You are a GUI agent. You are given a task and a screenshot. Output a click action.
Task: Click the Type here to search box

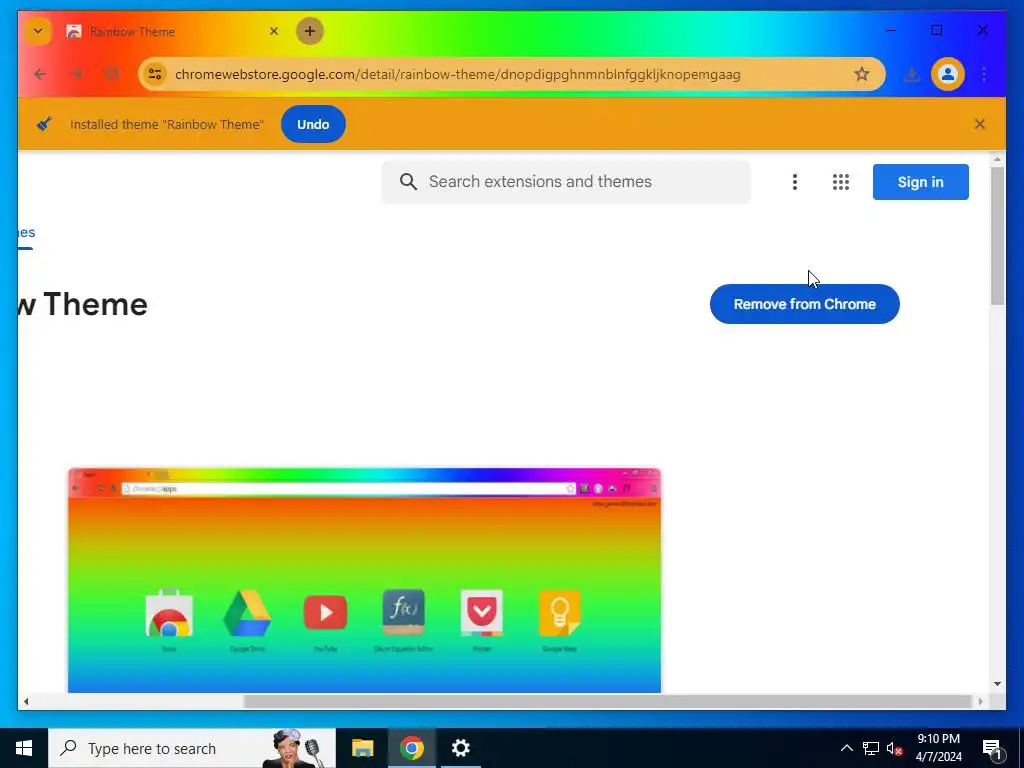click(x=192, y=748)
